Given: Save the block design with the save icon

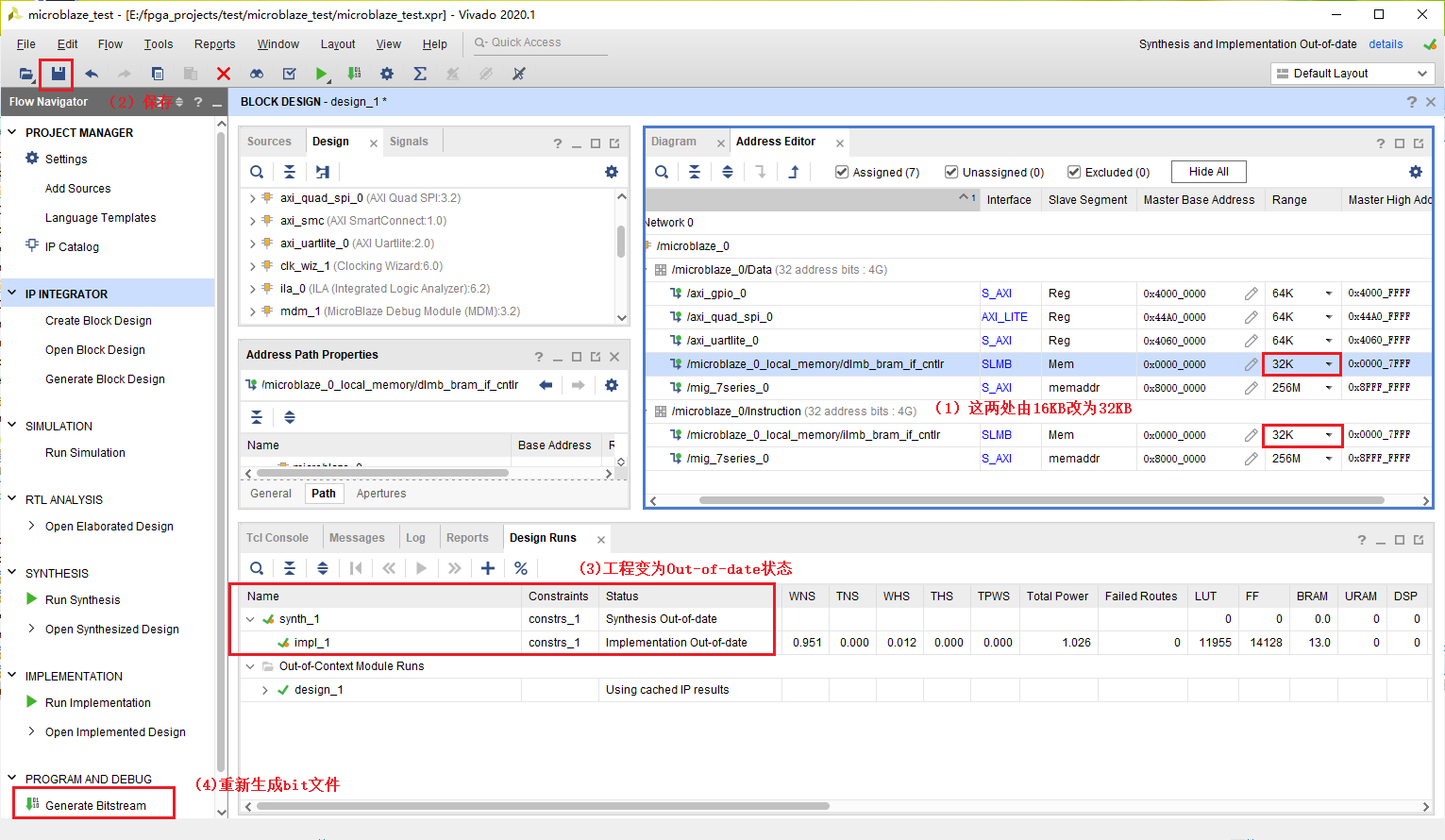Looking at the screenshot, I should 58,74.
